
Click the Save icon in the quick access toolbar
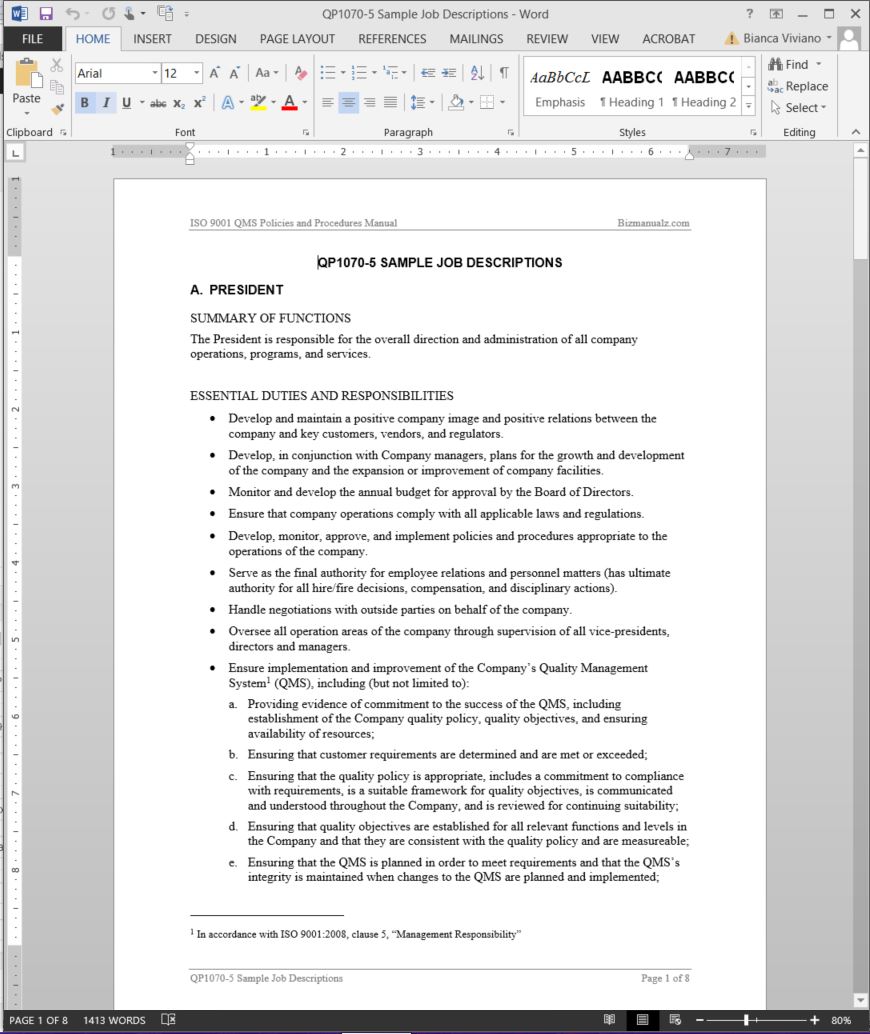click(x=46, y=13)
